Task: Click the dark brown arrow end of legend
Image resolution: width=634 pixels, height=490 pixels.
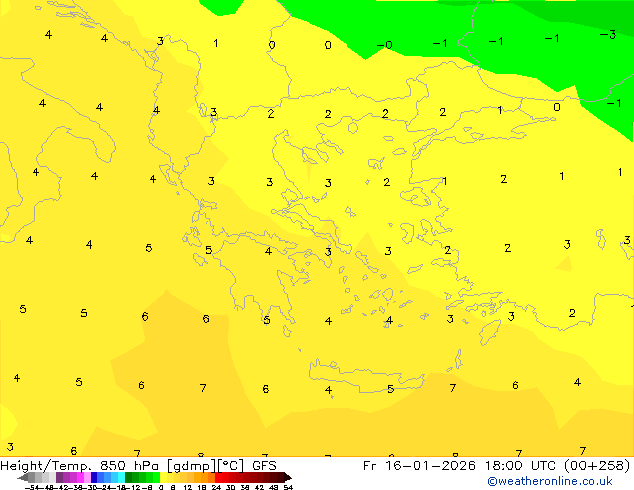Action: (x=287, y=477)
